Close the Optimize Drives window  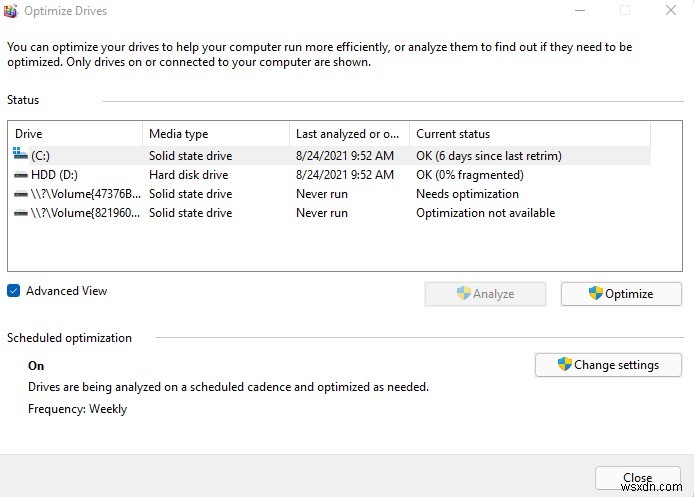tap(637, 478)
